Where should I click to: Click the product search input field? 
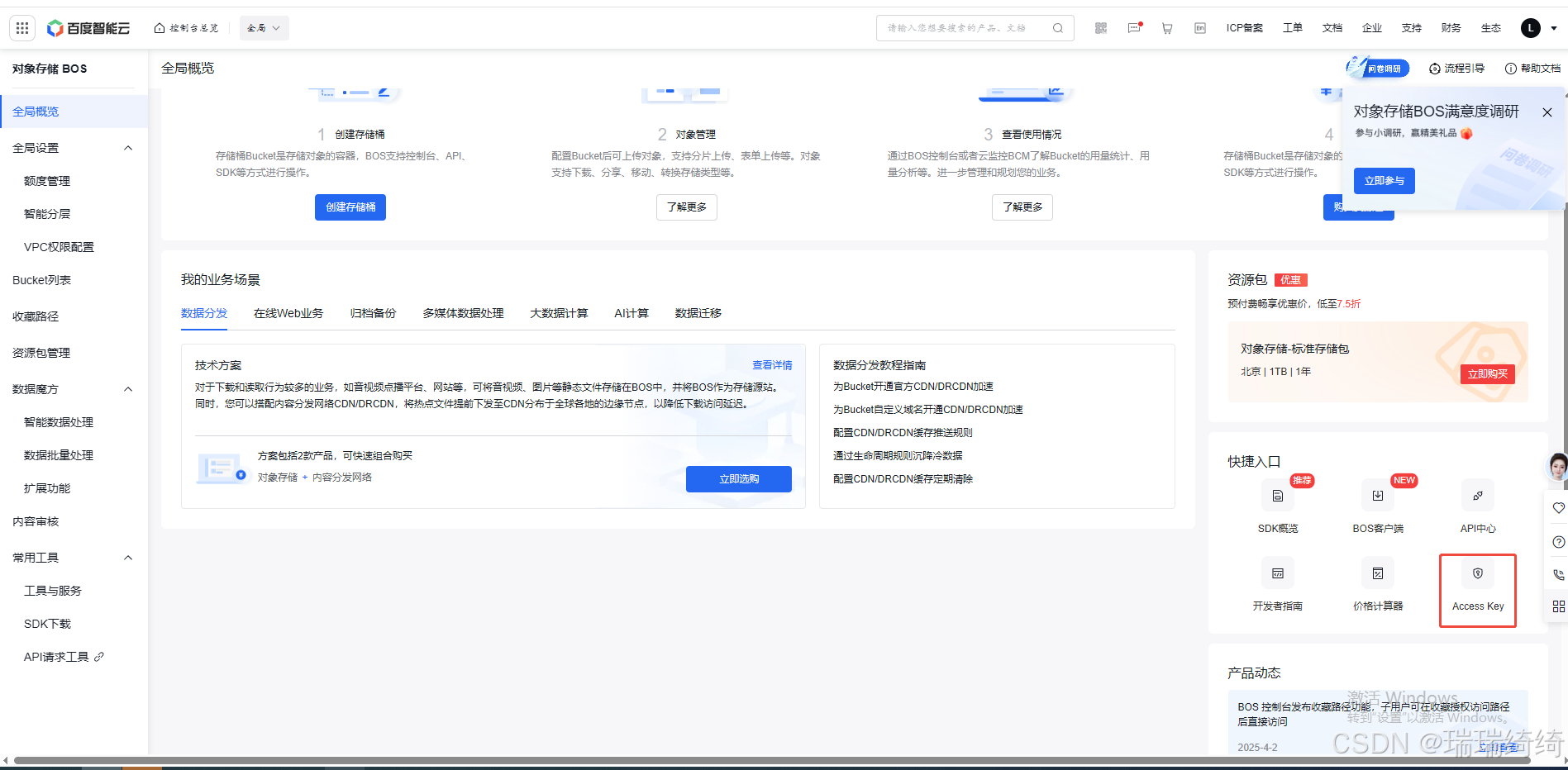[959, 27]
